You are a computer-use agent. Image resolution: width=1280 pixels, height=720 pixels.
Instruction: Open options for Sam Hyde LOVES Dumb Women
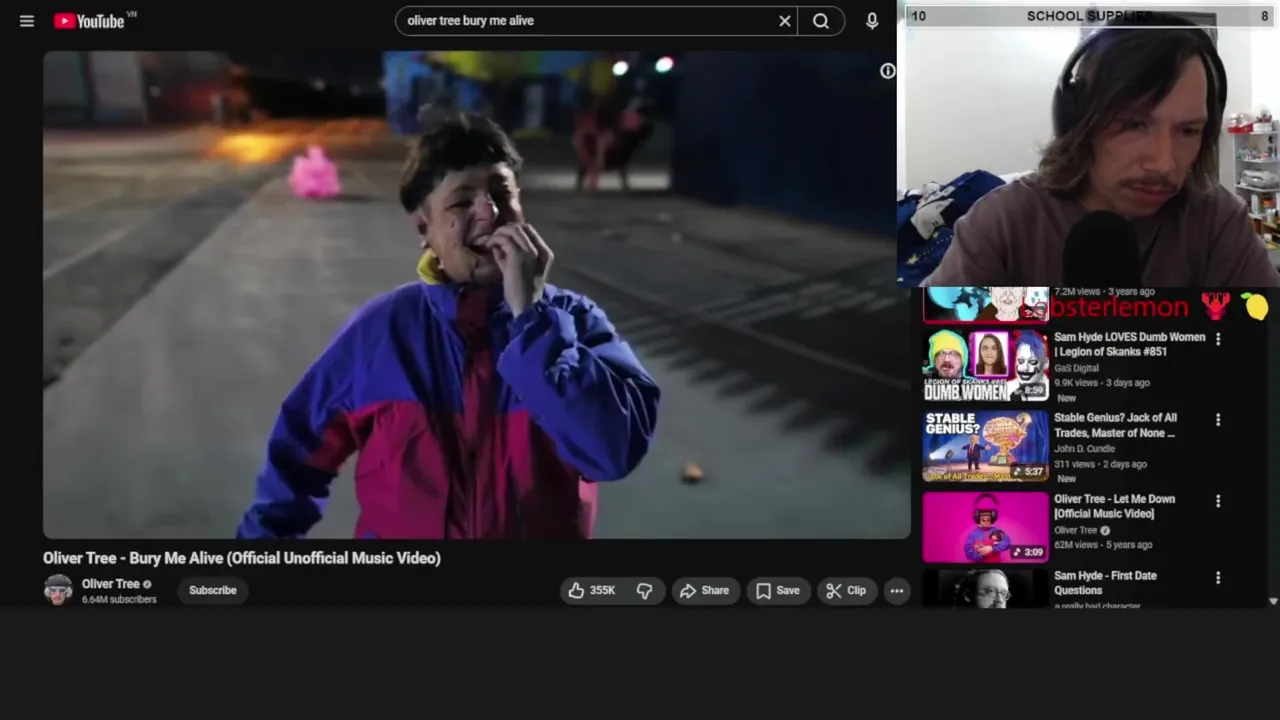coord(1218,339)
